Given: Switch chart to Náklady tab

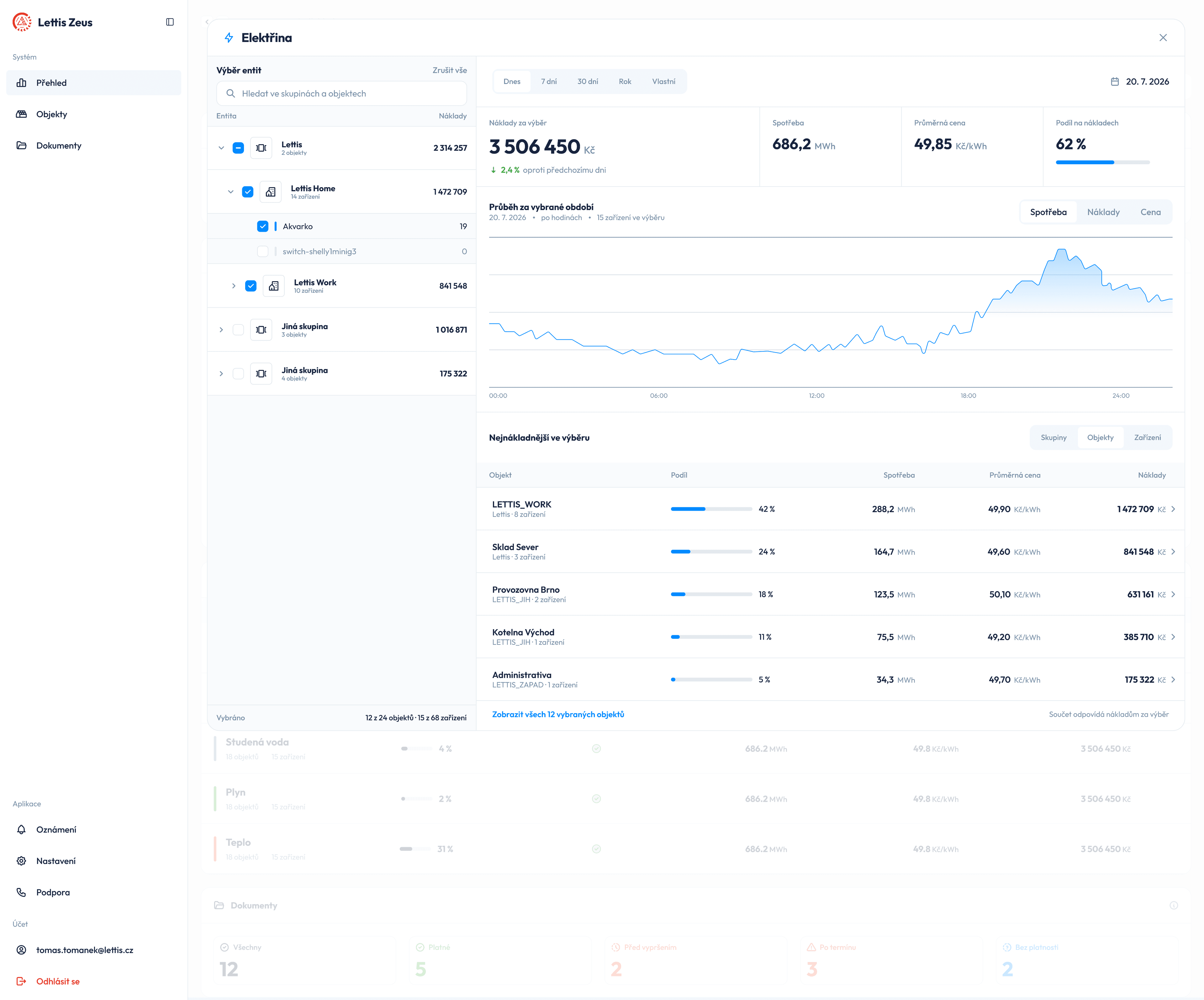Looking at the screenshot, I should coord(1103,212).
